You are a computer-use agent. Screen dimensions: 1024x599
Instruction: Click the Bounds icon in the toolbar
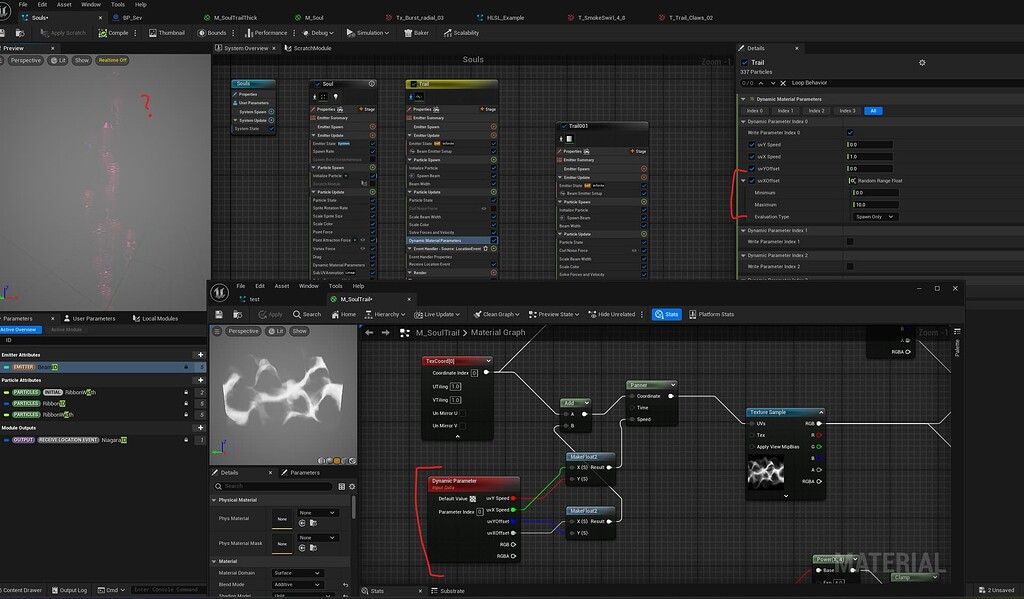(x=202, y=32)
